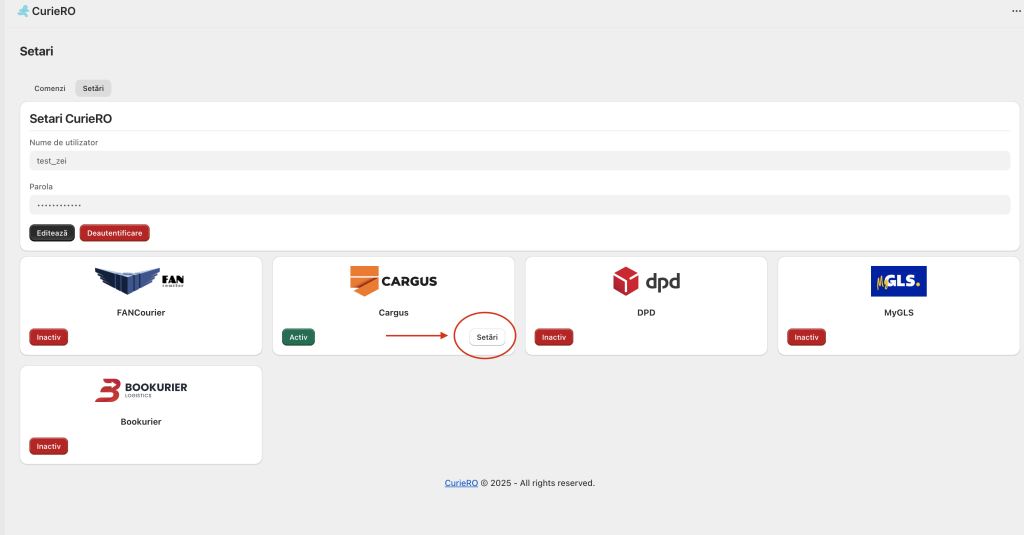The height and width of the screenshot is (535, 1024).
Task: Click the Bookurier name label
Action: coord(141,421)
